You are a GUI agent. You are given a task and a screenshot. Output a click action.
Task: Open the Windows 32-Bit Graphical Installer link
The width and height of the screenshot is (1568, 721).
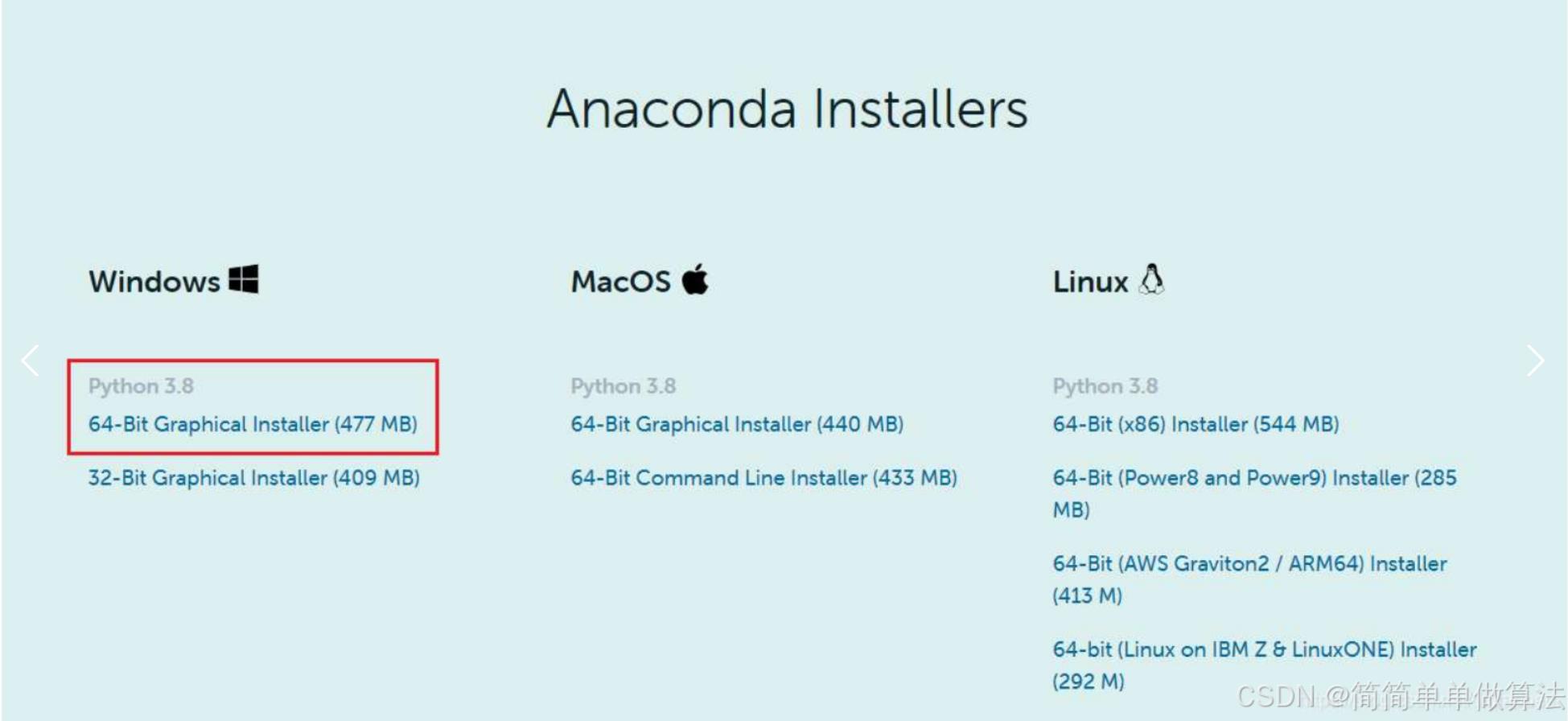click(x=253, y=478)
